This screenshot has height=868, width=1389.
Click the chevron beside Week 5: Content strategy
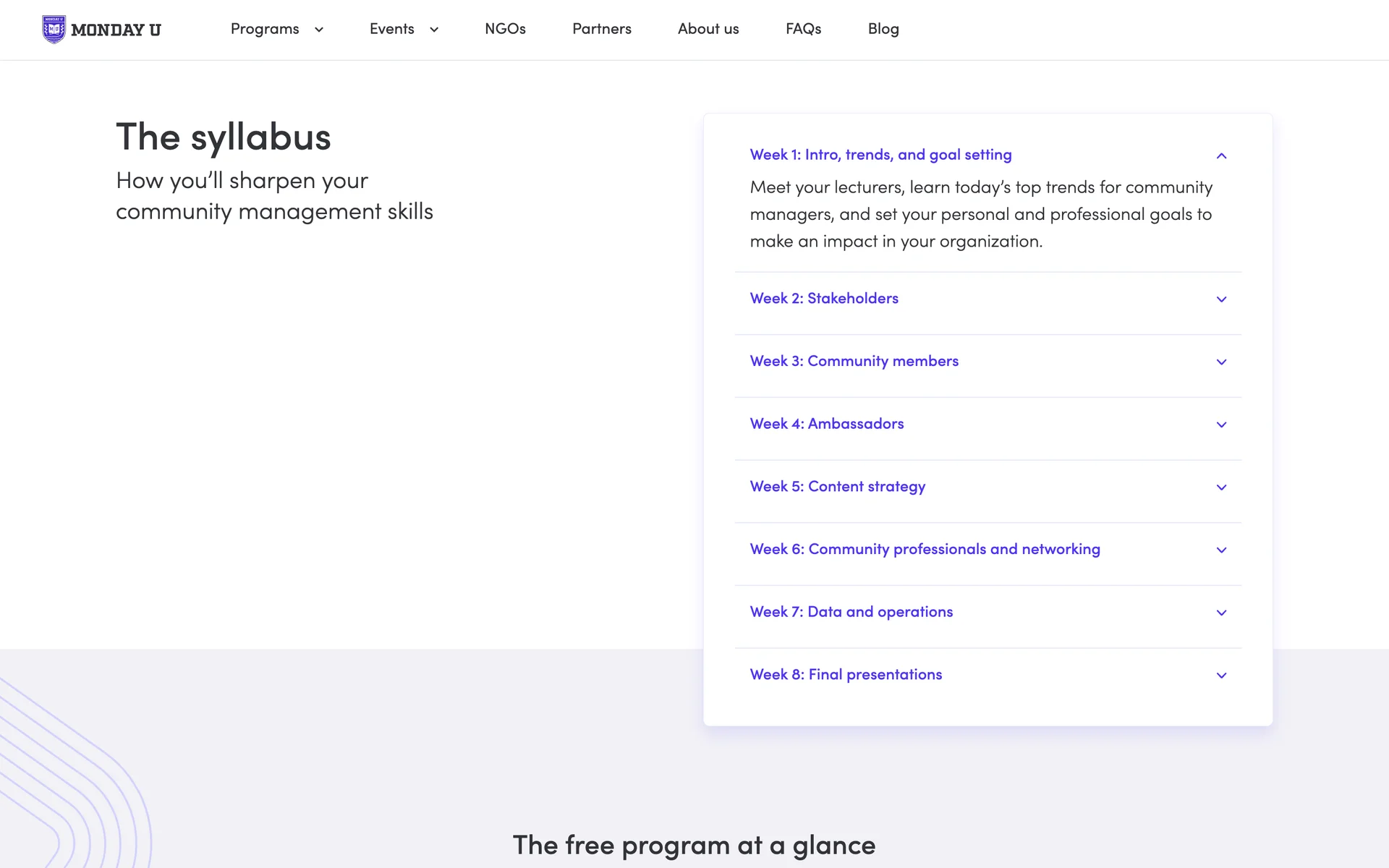pos(1221,488)
